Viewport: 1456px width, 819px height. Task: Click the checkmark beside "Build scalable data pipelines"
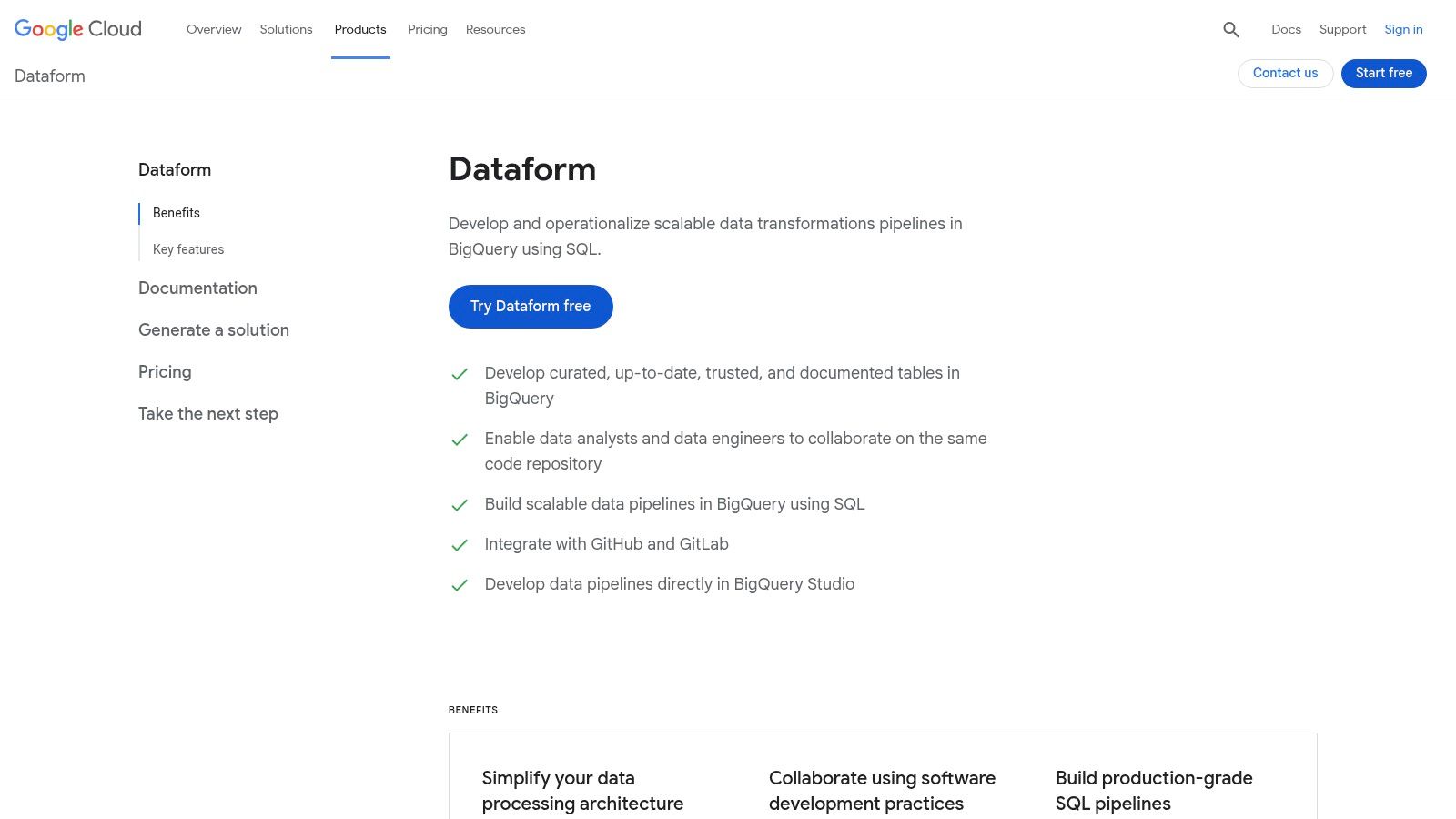pyautogui.click(x=460, y=504)
